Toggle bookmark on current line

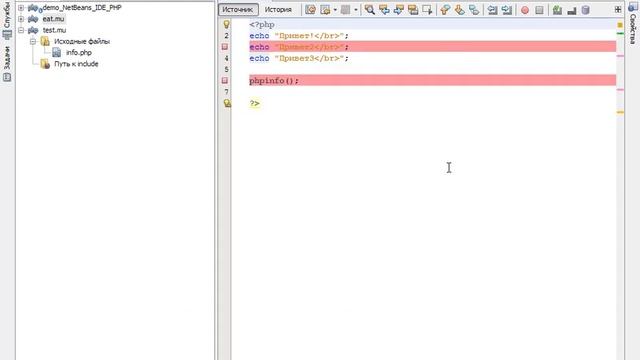(474, 10)
